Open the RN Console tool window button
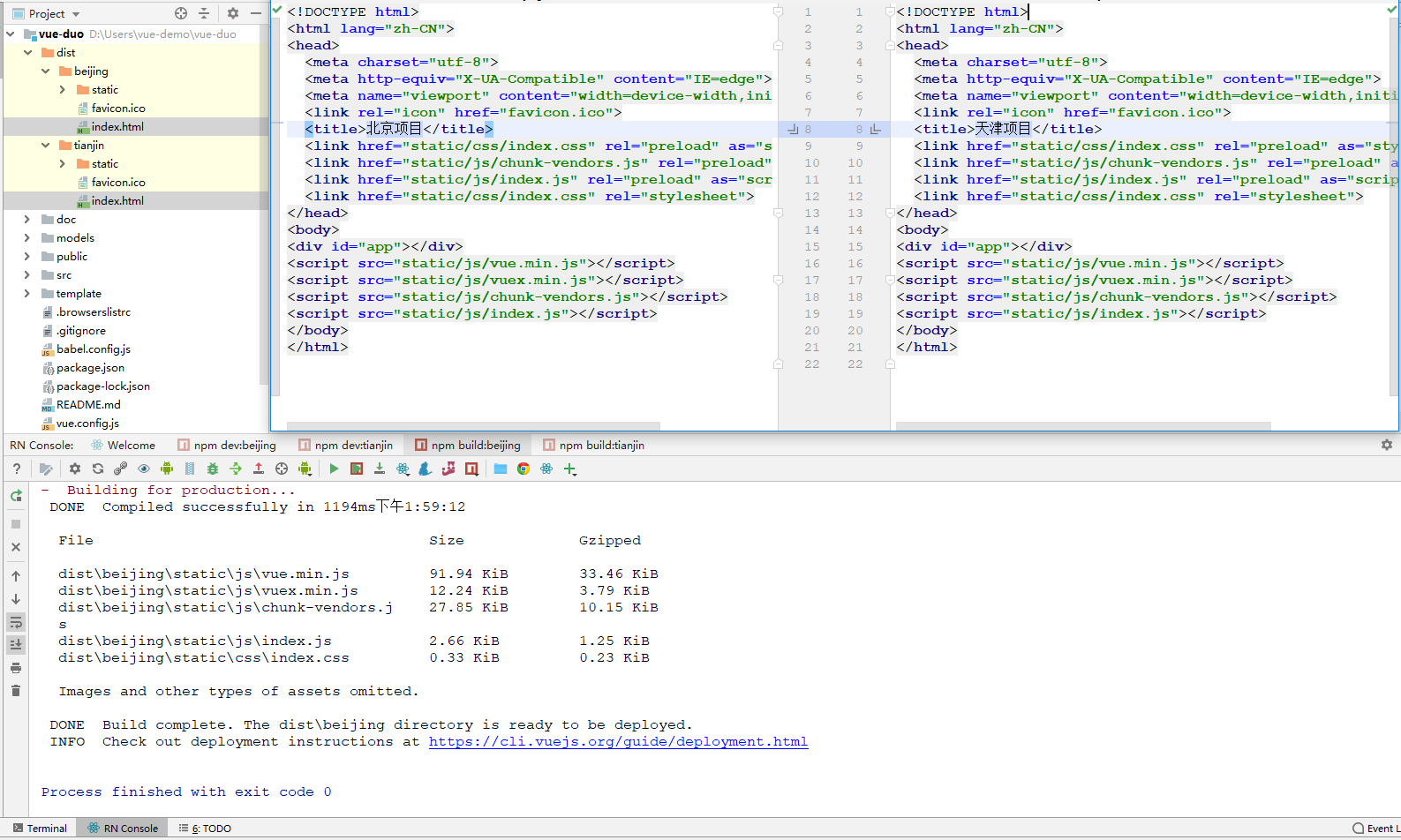The image size is (1401, 840). pyautogui.click(x=123, y=829)
